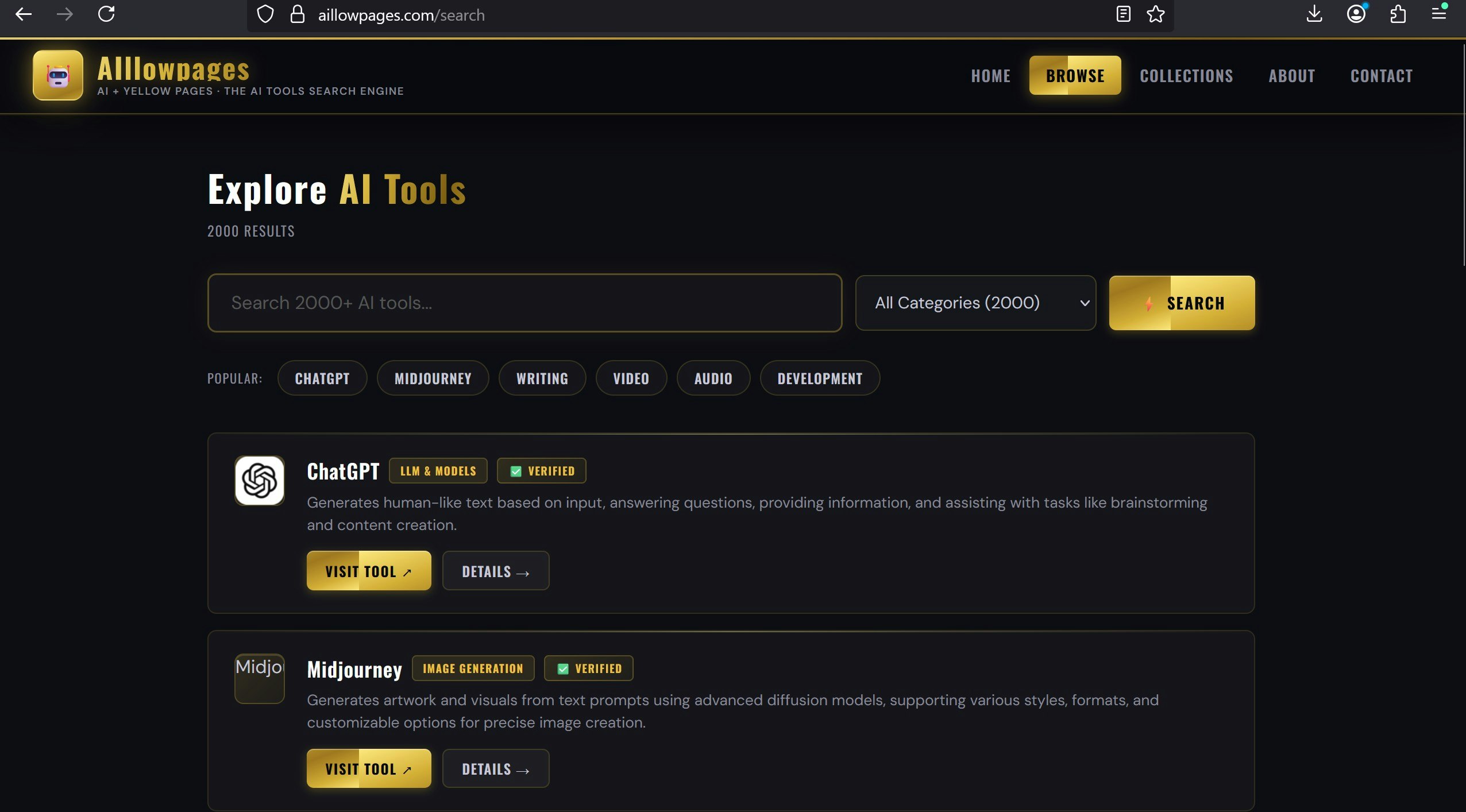Reload the page with refresh icon
The width and height of the screenshot is (1466, 812).
[106, 14]
